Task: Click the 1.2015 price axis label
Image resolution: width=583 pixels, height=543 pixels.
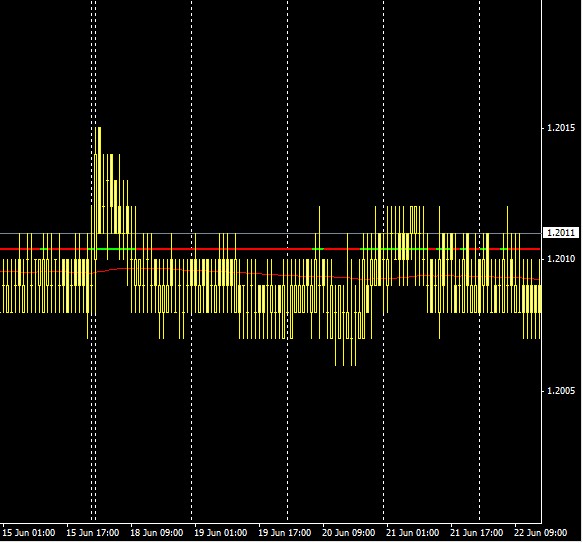Action: [x=561, y=128]
